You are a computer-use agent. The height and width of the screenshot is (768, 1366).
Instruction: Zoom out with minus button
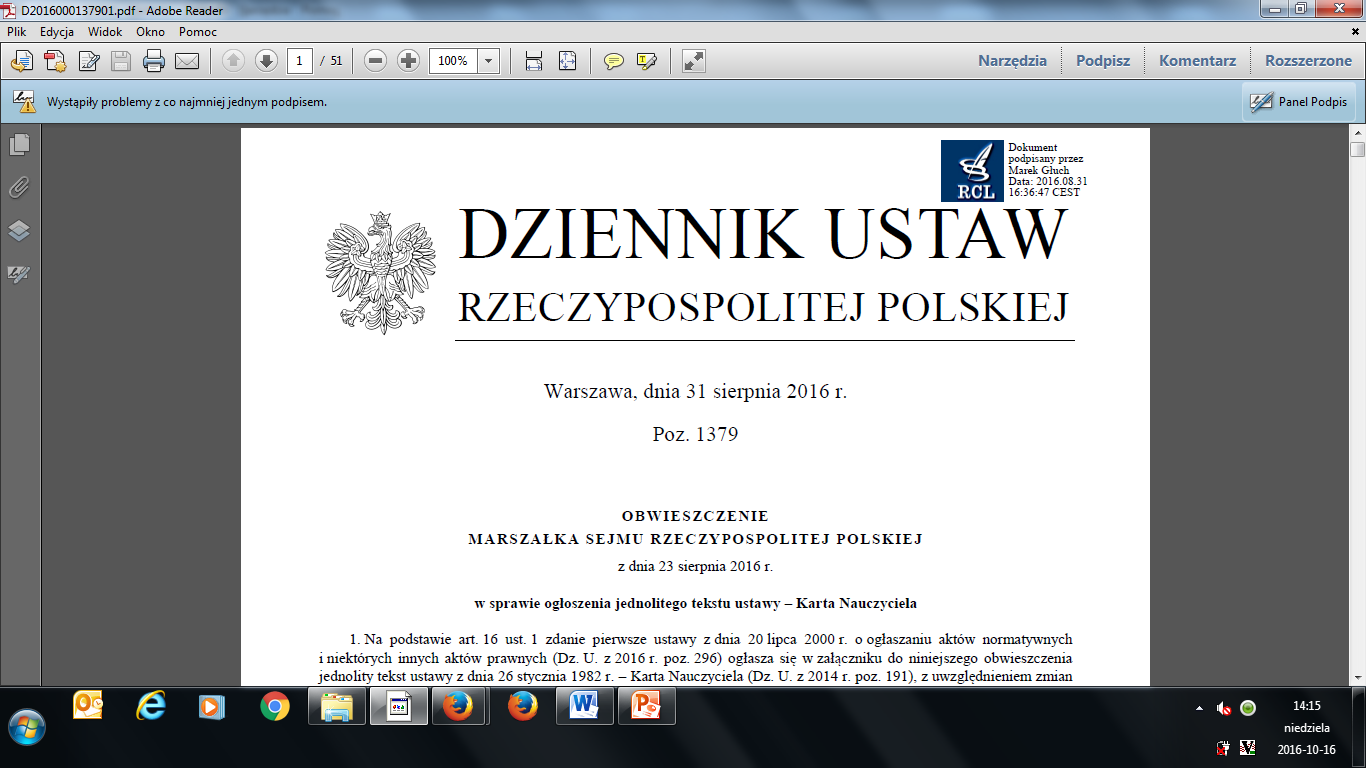click(375, 61)
